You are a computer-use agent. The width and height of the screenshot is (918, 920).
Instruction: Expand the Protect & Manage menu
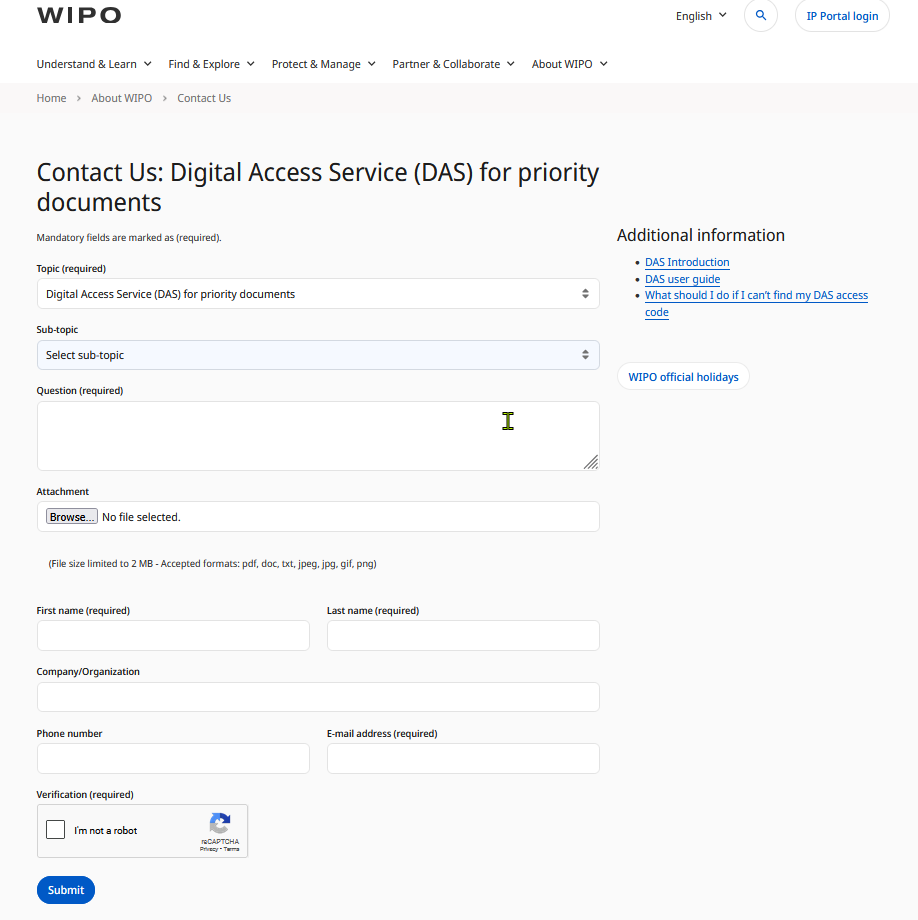point(323,64)
